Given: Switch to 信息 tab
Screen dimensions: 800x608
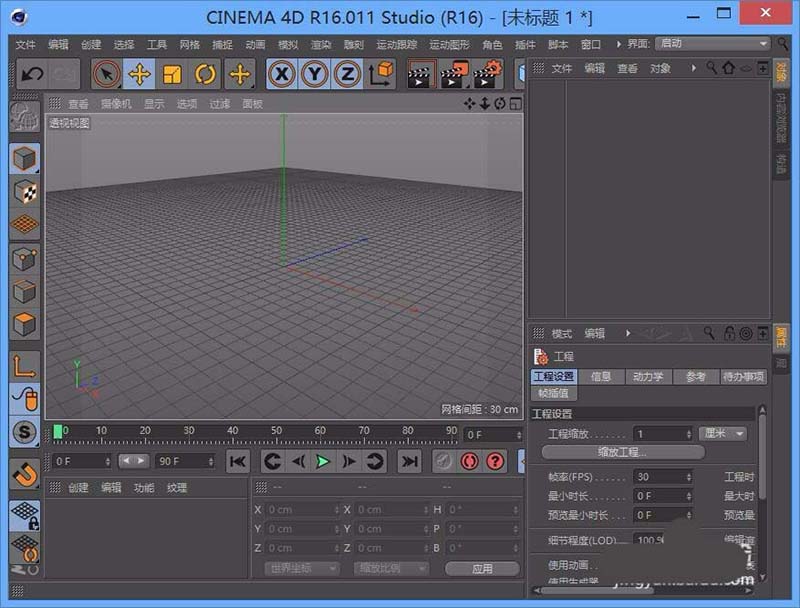Looking at the screenshot, I should point(601,376).
